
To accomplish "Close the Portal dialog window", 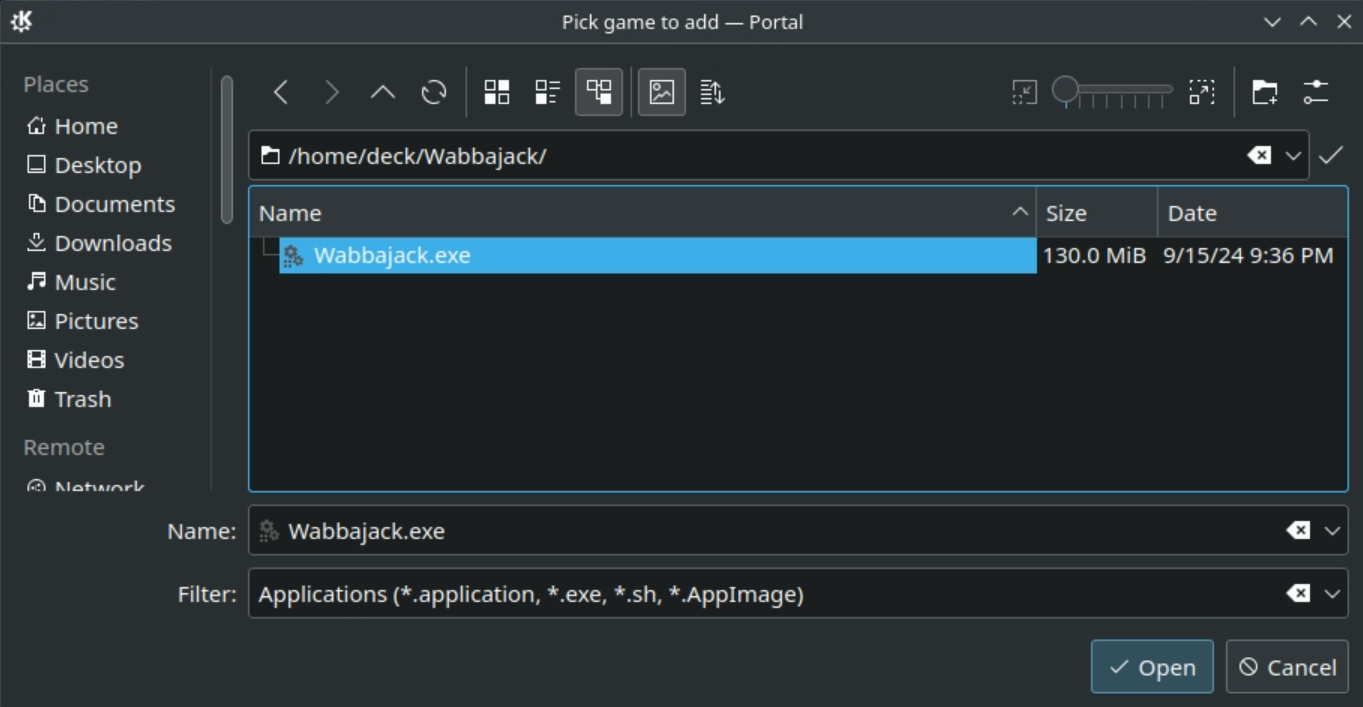I will (1344, 21).
